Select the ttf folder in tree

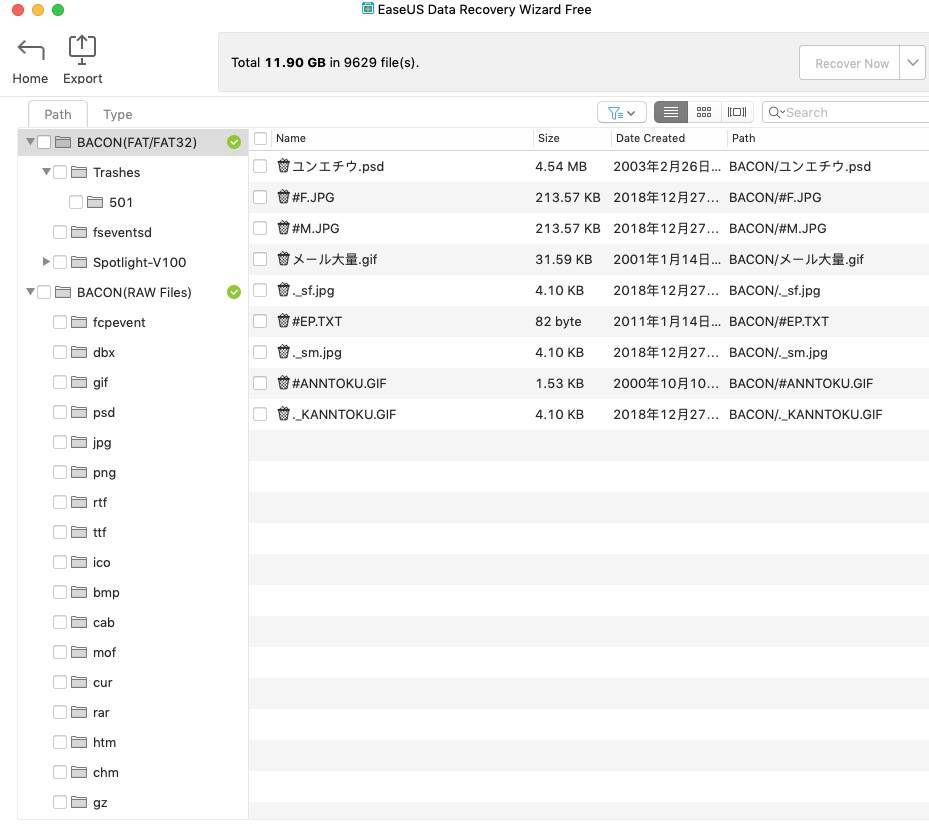tap(100, 532)
